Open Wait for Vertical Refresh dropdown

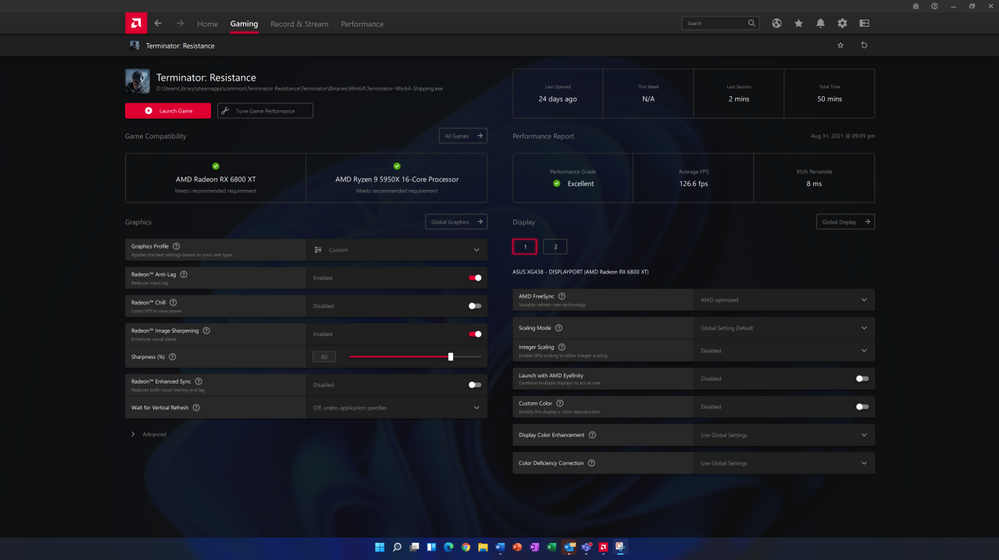397,408
